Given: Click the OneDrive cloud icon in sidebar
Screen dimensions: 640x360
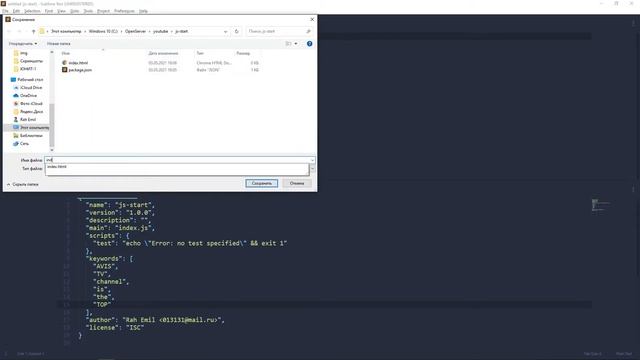Looking at the screenshot, I should pyautogui.click(x=16, y=96).
